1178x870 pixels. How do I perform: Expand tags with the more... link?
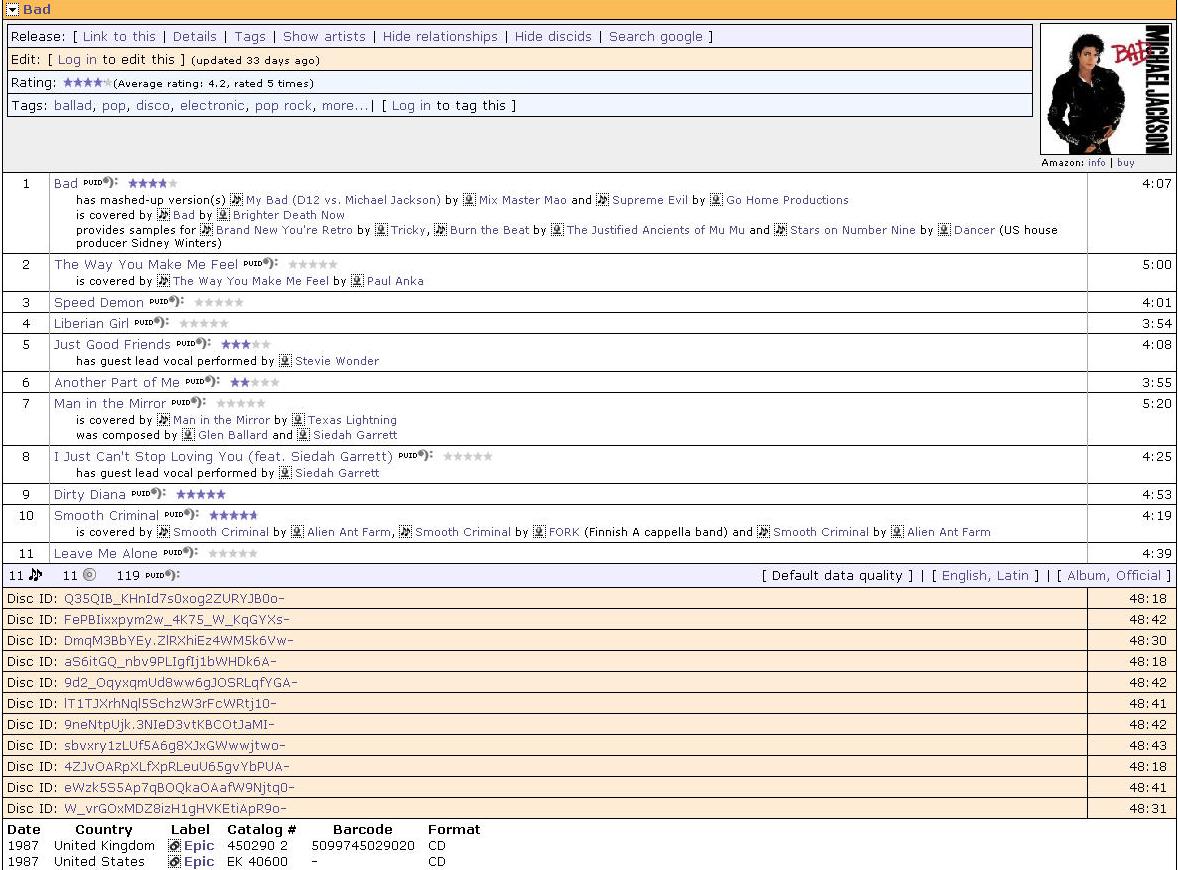(x=345, y=106)
